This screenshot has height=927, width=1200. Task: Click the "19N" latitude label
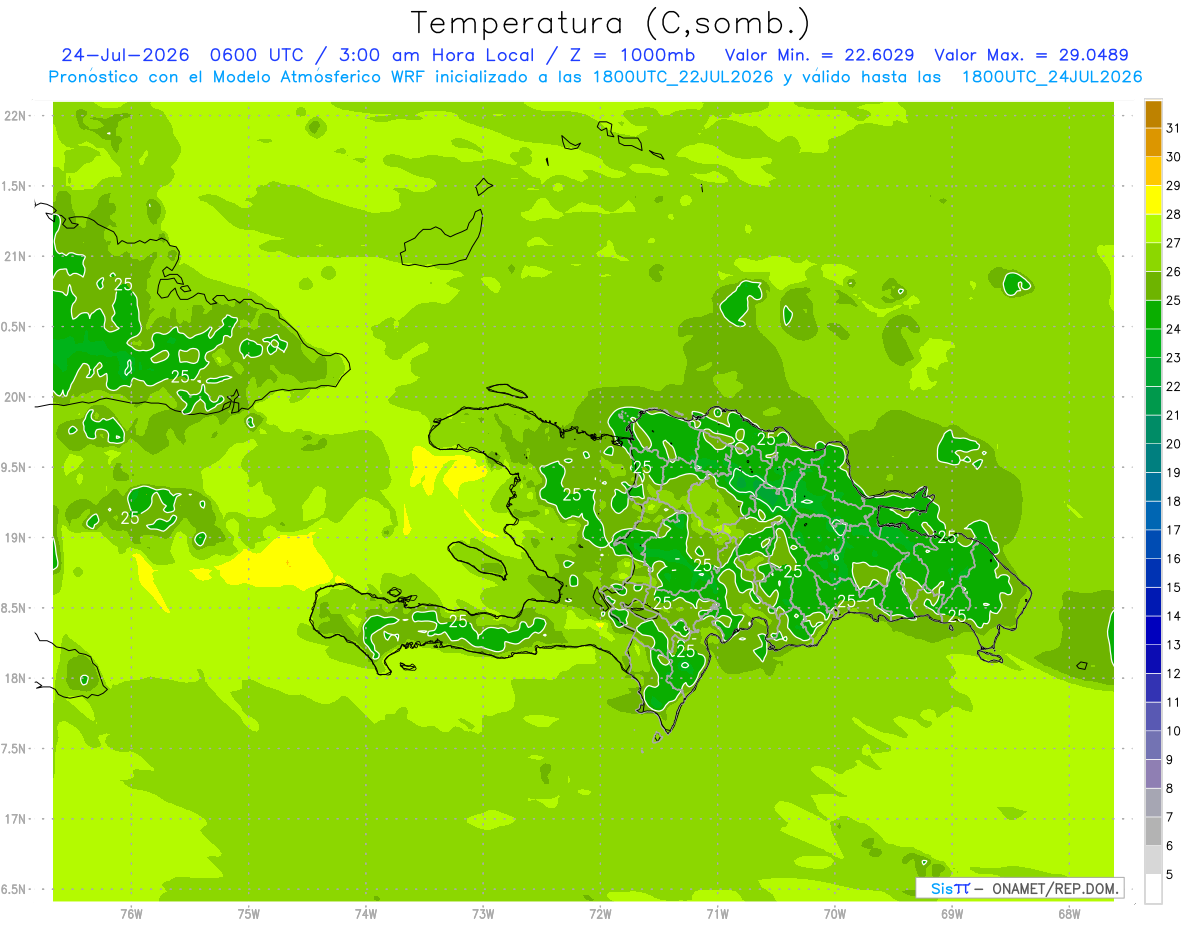click(x=16, y=538)
